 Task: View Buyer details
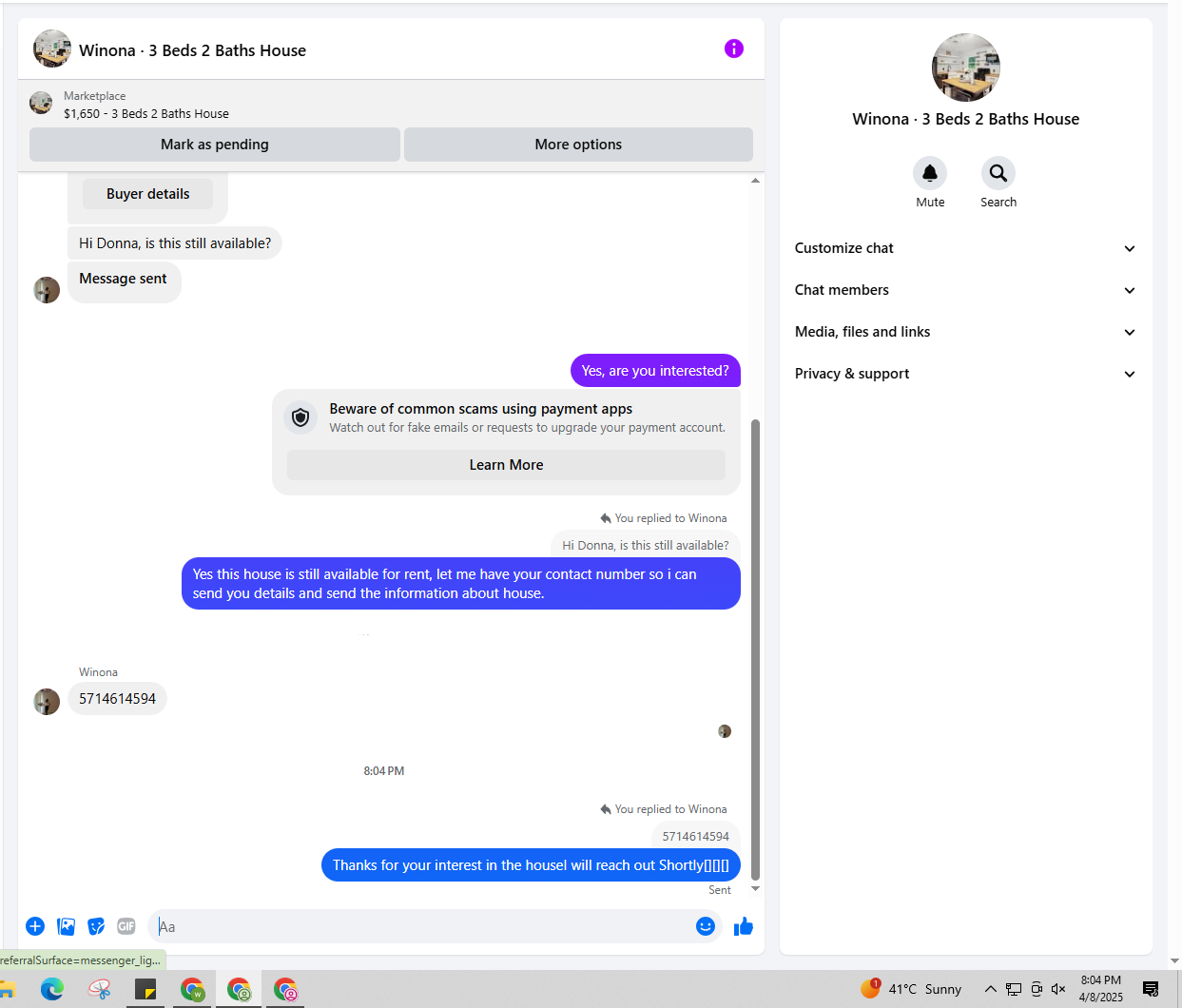point(147,194)
